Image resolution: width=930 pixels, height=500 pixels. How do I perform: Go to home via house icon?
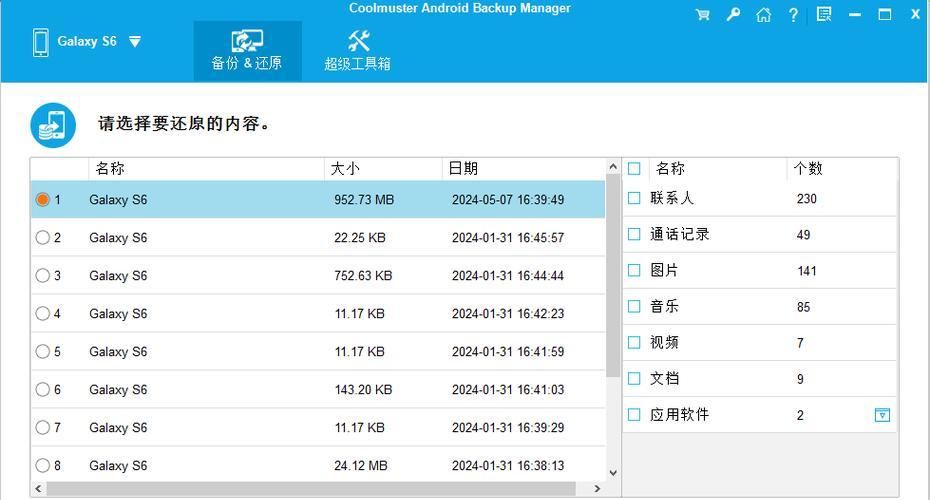click(x=763, y=15)
